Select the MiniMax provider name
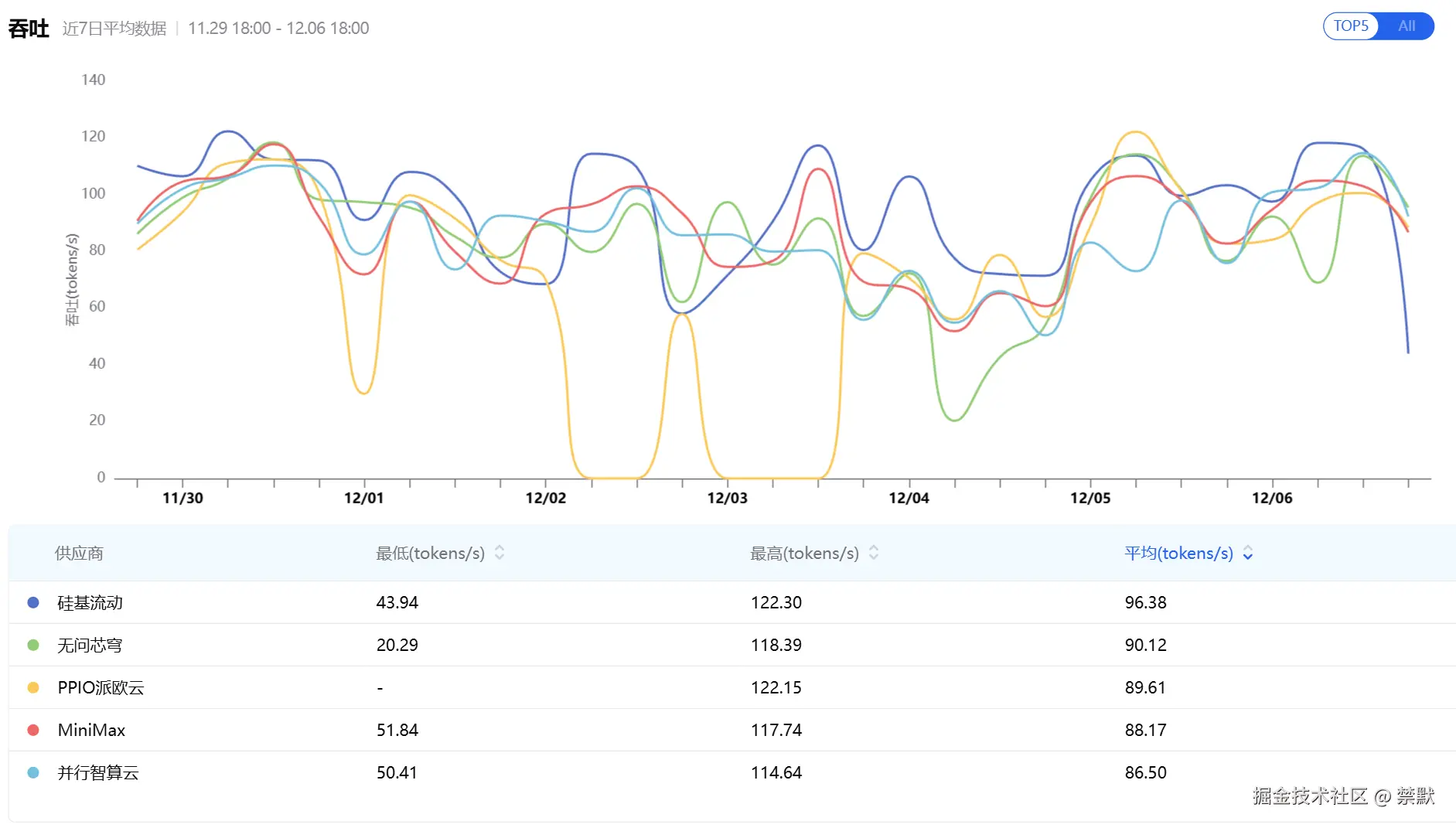This screenshot has width=1456, height=828. pos(91,730)
